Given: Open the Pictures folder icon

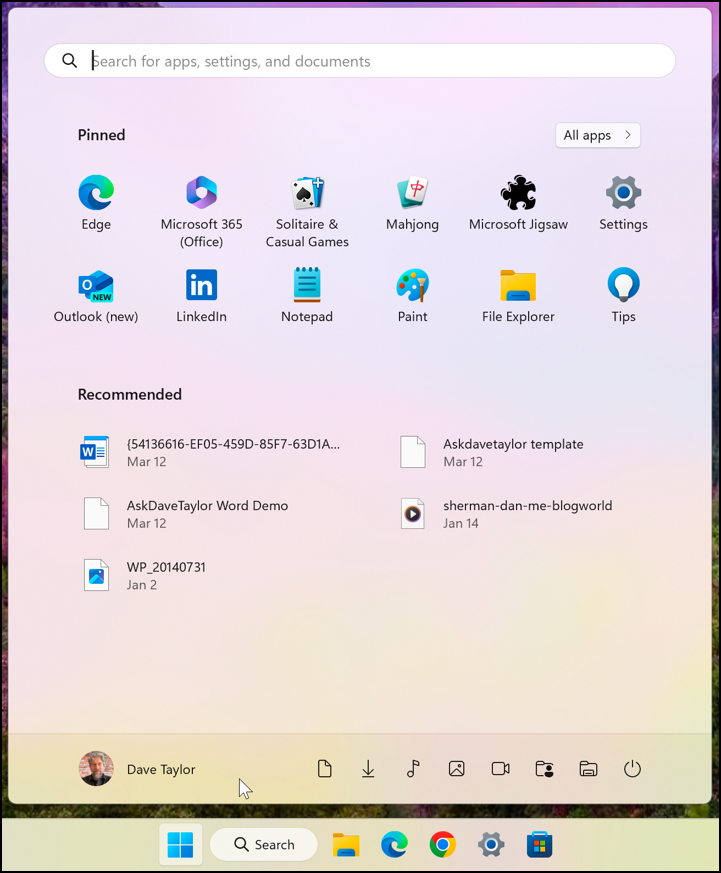Looking at the screenshot, I should point(457,769).
